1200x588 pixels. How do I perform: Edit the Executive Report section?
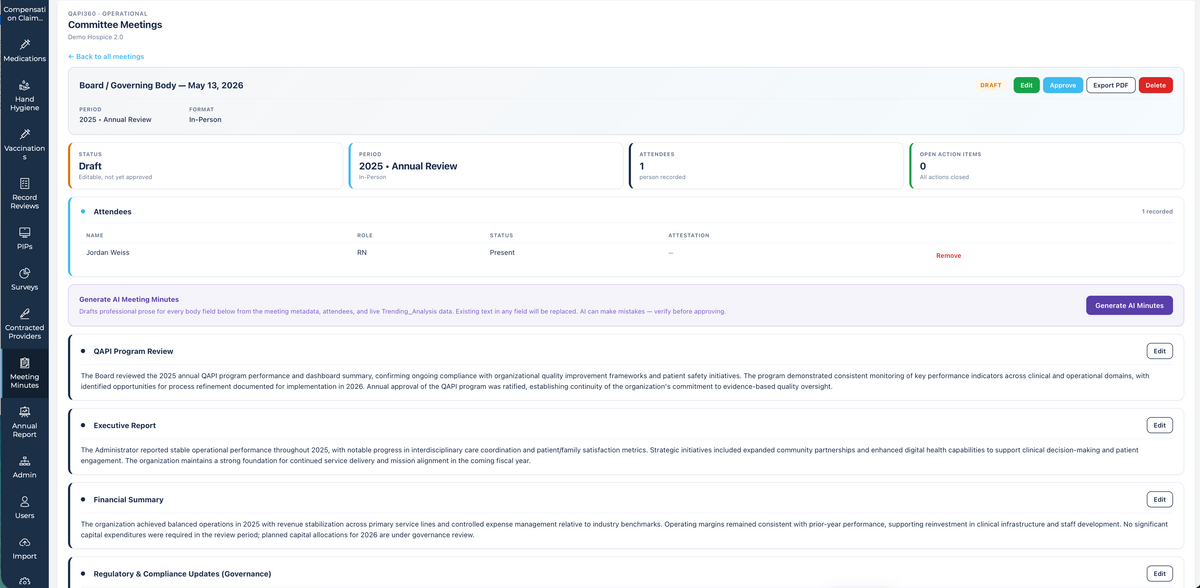coord(1159,425)
